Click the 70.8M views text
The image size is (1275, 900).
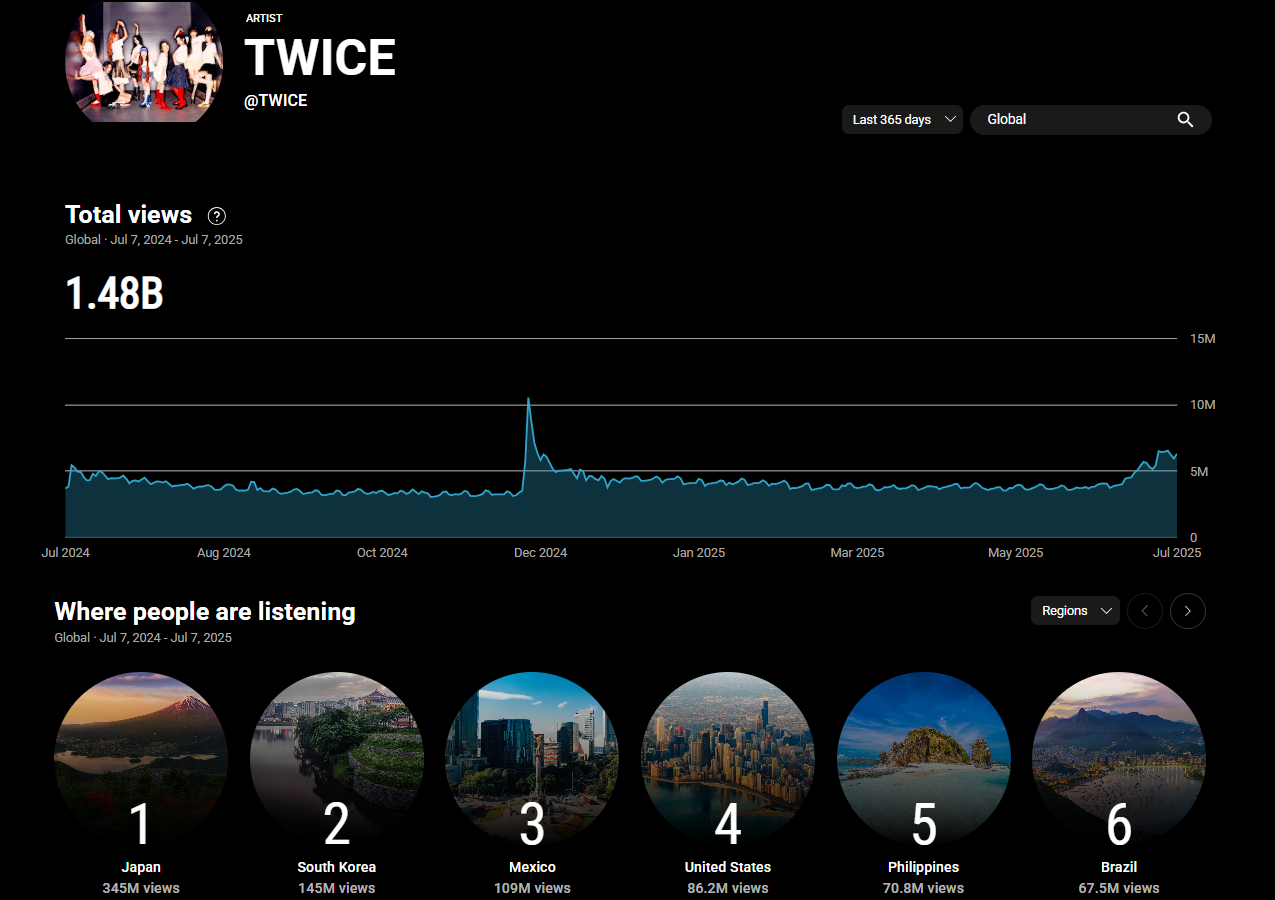coord(924,888)
